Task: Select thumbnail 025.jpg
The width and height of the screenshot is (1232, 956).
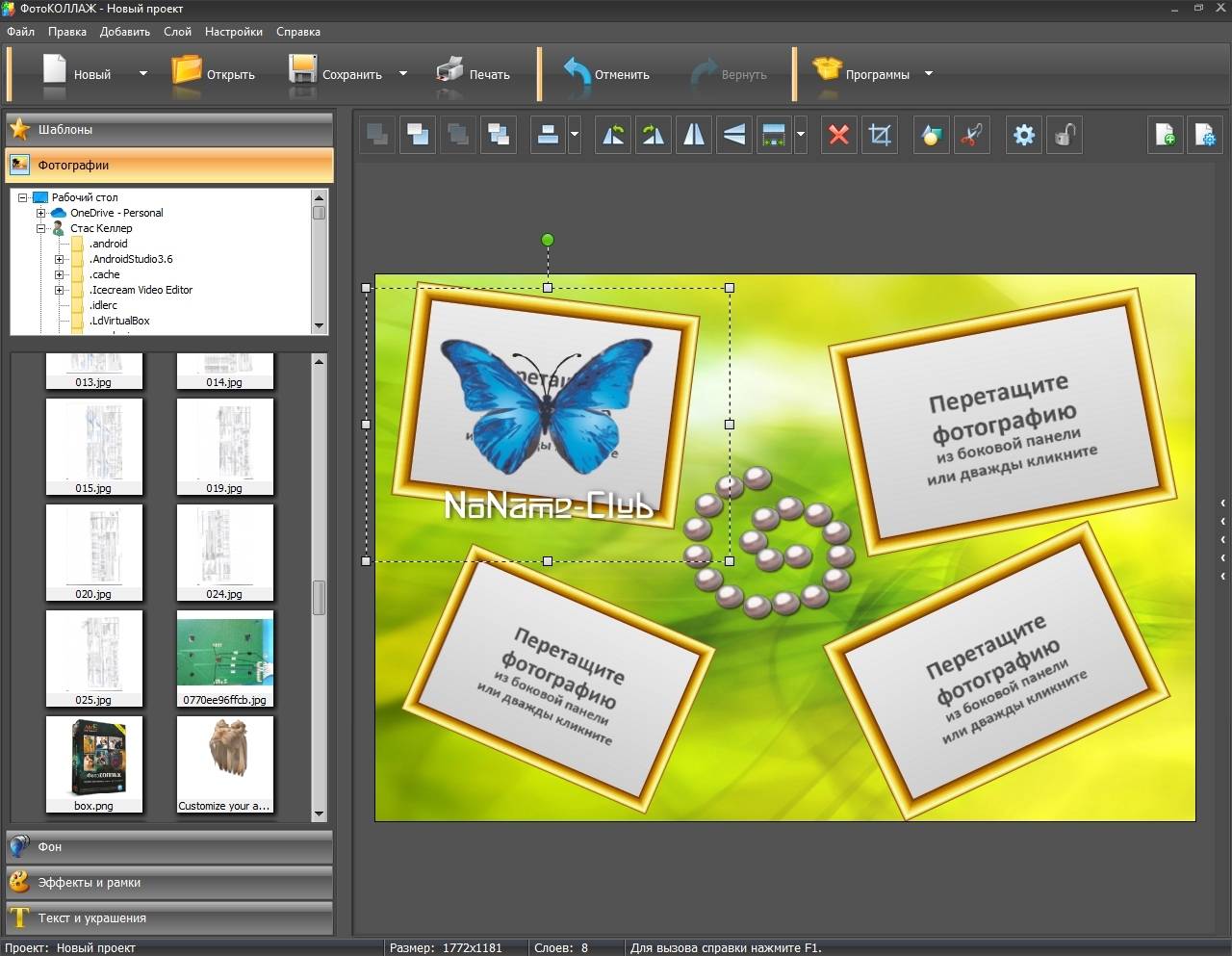Action: click(x=94, y=659)
